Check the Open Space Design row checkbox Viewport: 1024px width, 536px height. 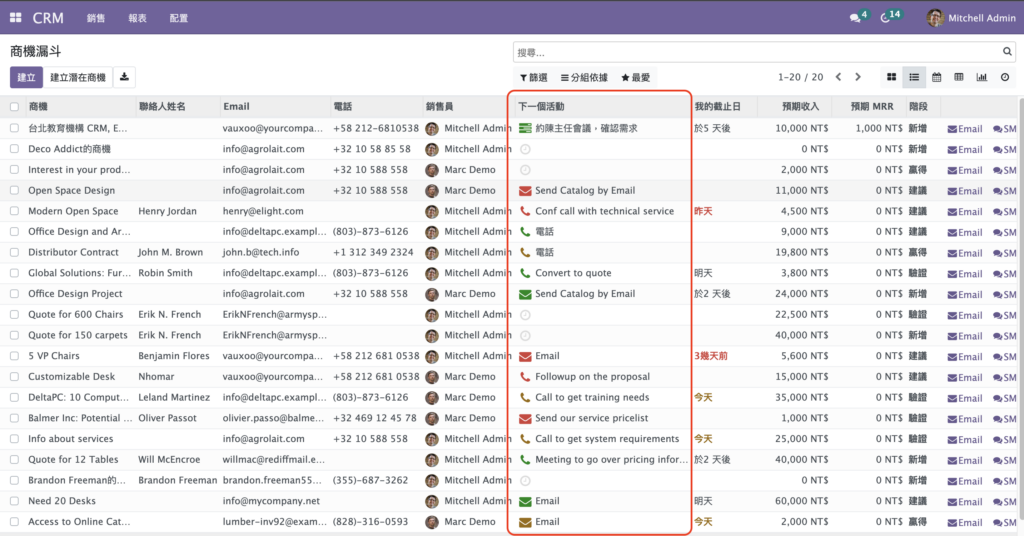pyautogui.click(x=14, y=191)
